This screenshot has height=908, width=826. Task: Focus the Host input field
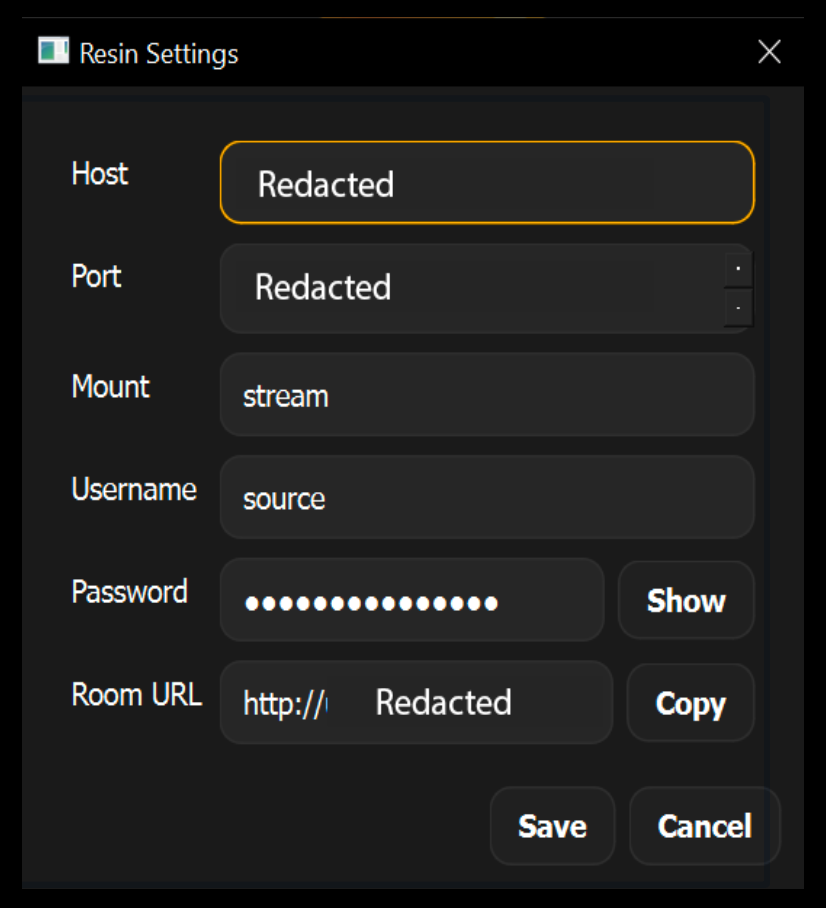point(486,183)
